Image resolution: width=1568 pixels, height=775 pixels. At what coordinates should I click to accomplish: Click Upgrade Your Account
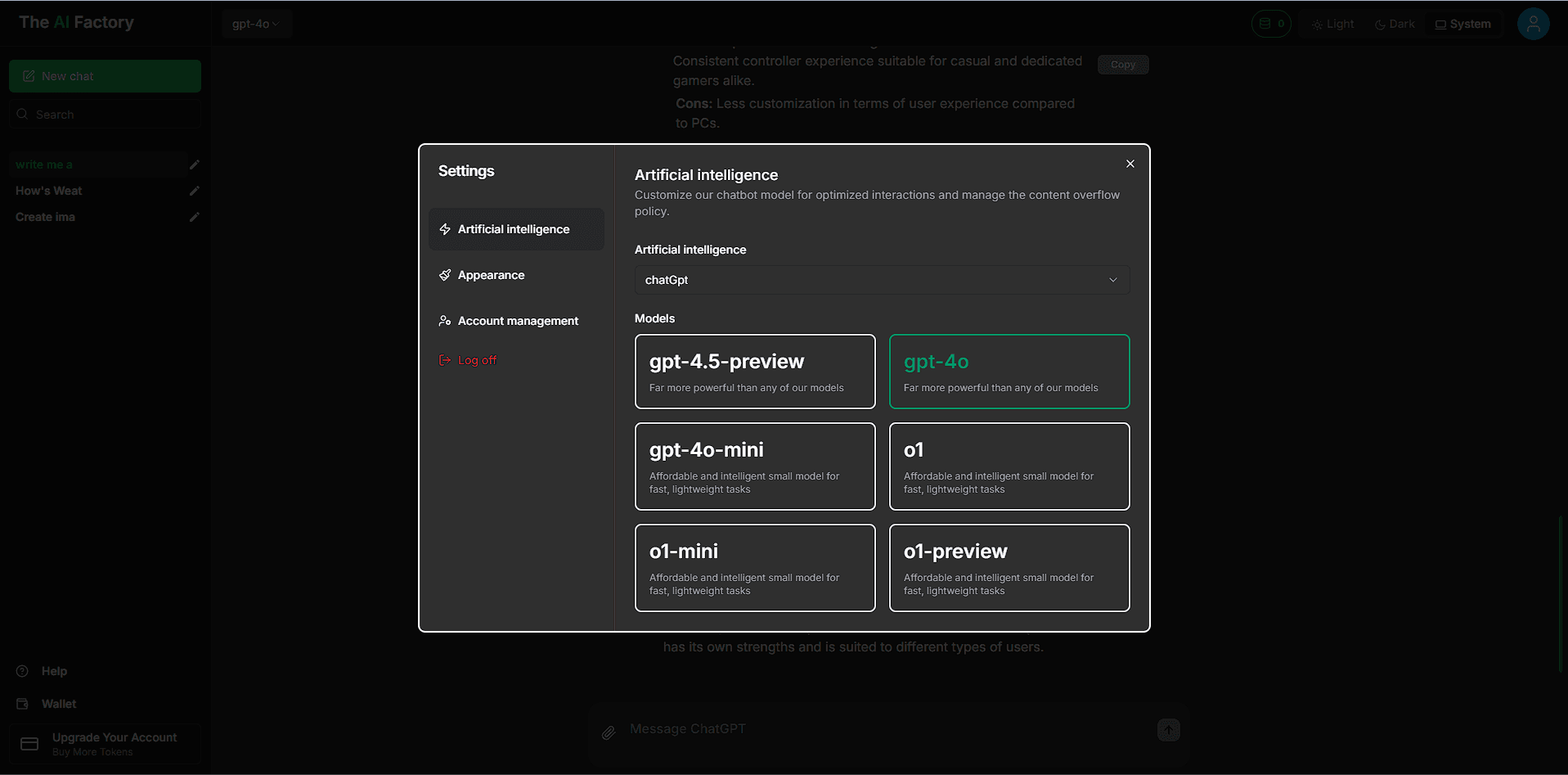pyautogui.click(x=105, y=744)
